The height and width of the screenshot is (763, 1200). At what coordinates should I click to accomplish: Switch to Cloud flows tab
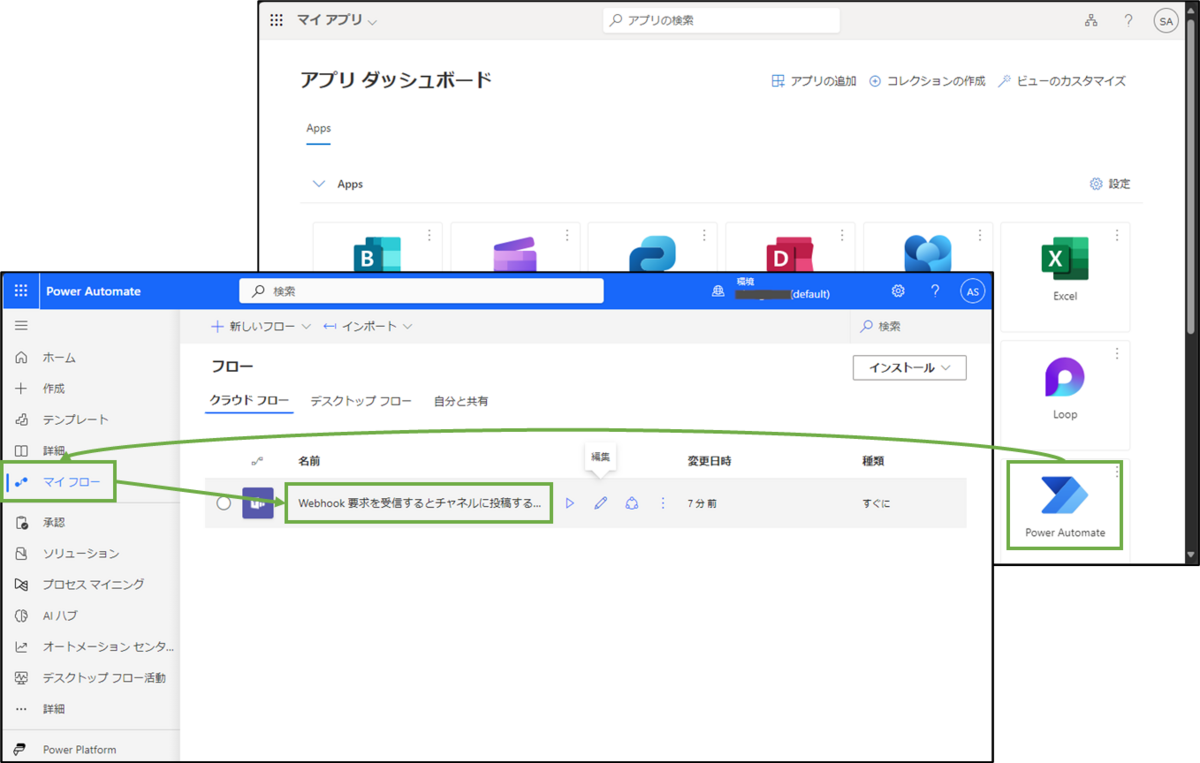coord(249,401)
